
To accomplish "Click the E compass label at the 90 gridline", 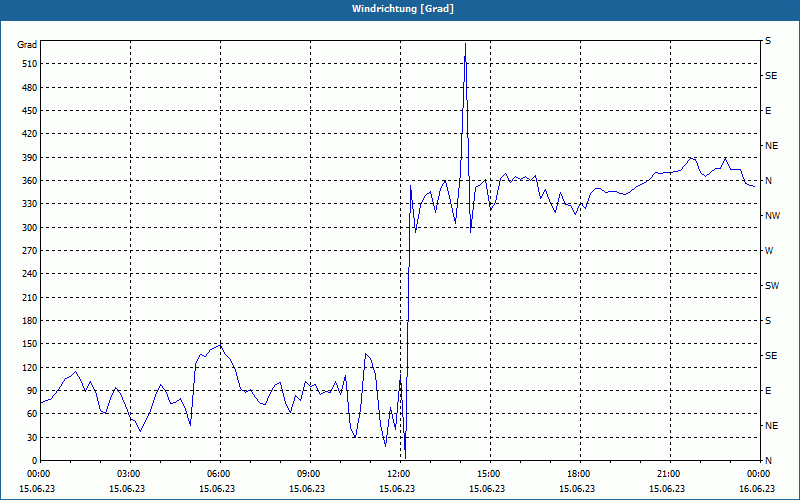I will 768,391.
